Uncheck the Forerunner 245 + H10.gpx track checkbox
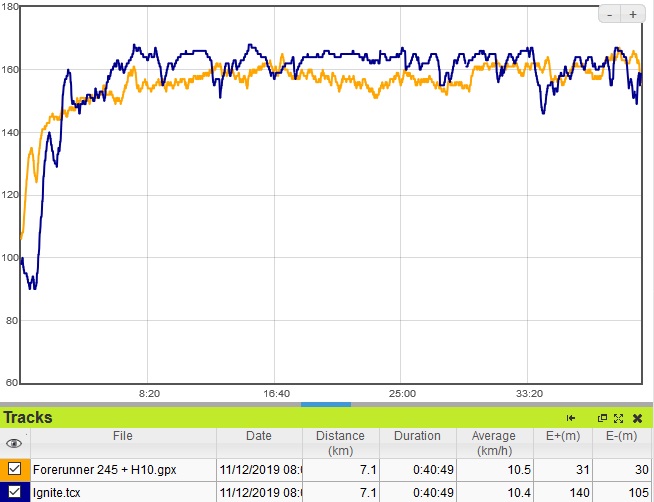 click(15, 468)
